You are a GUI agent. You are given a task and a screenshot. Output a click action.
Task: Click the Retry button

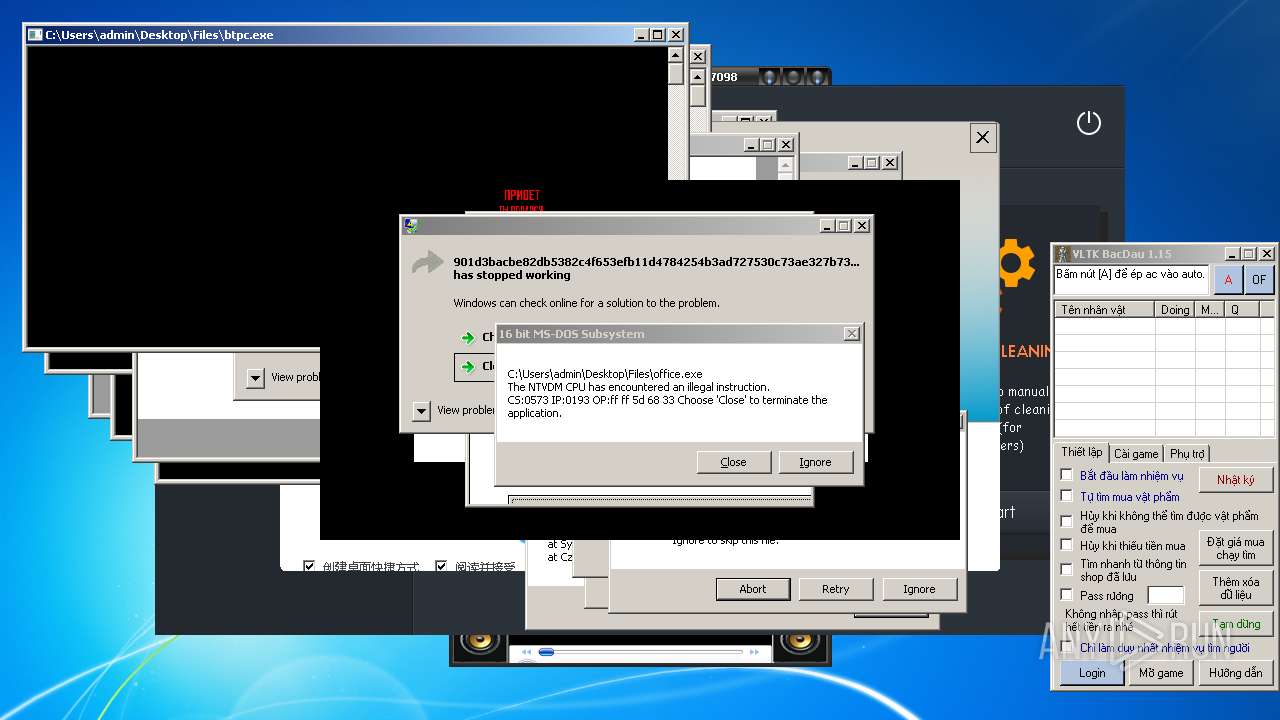(x=835, y=589)
